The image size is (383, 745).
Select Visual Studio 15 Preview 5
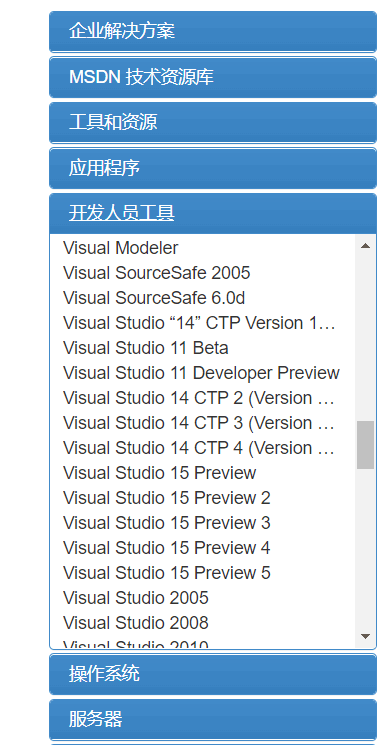pos(167,573)
